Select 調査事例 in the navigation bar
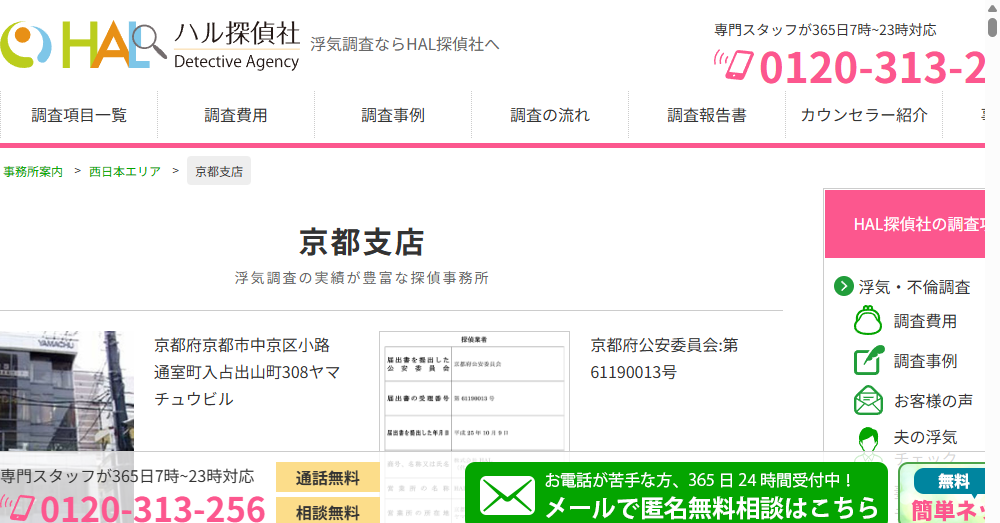The width and height of the screenshot is (1000, 523). coord(393,115)
